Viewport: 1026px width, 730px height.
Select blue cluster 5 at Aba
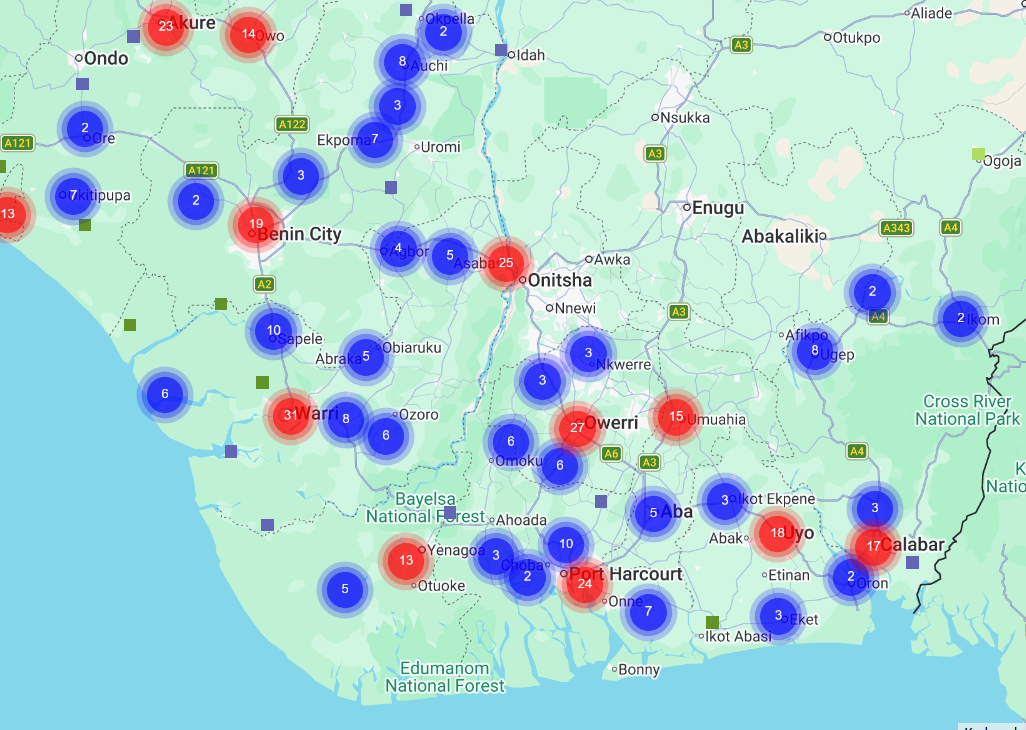[x=653, y=513]
